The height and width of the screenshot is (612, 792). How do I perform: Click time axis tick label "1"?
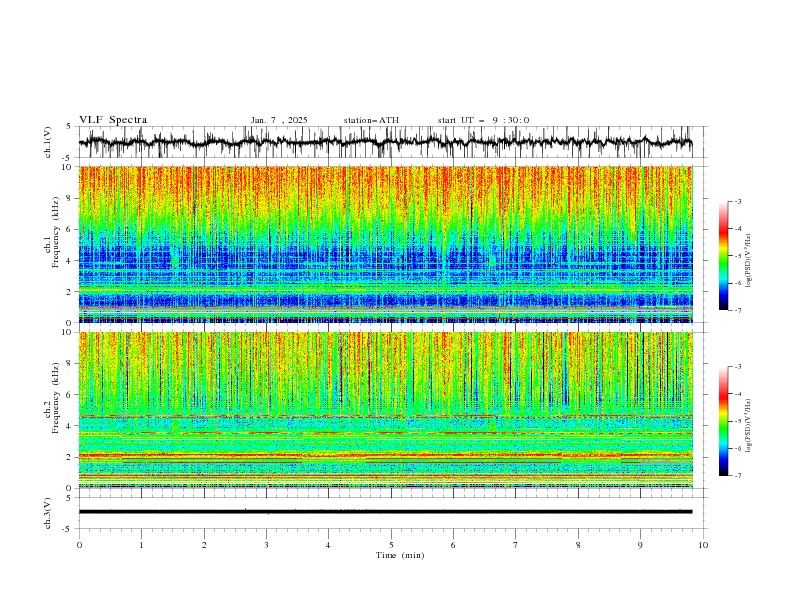(x=141, y=545)
